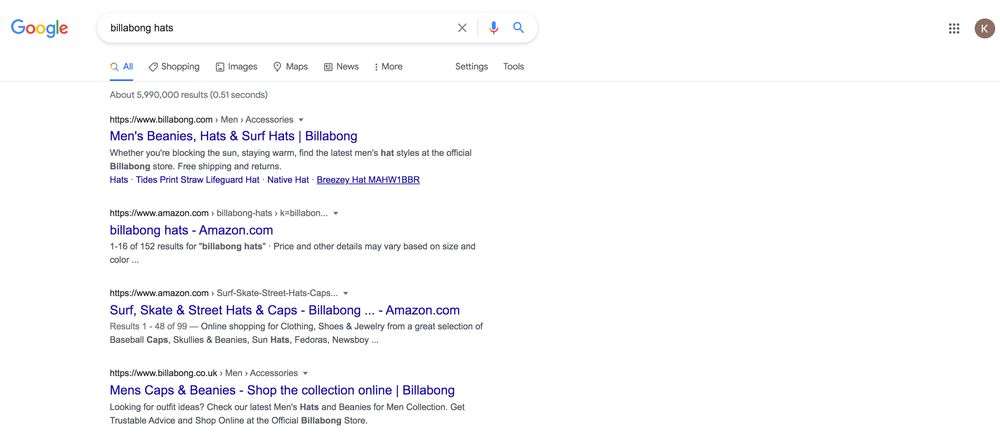This screenshot has height=434, width=1000.
Task: Follow the Tides Print Straw Lifeguard Hat sitelink
Action: (x=198, y=180)
